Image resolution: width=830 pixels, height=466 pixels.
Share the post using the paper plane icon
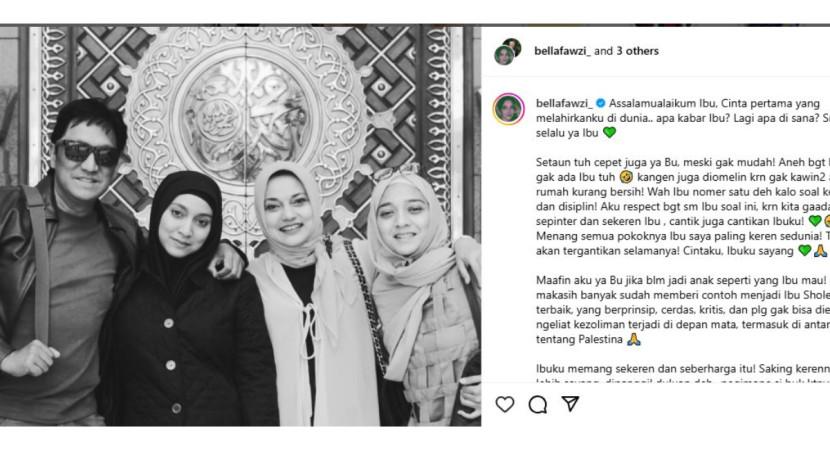pos(570,404)
